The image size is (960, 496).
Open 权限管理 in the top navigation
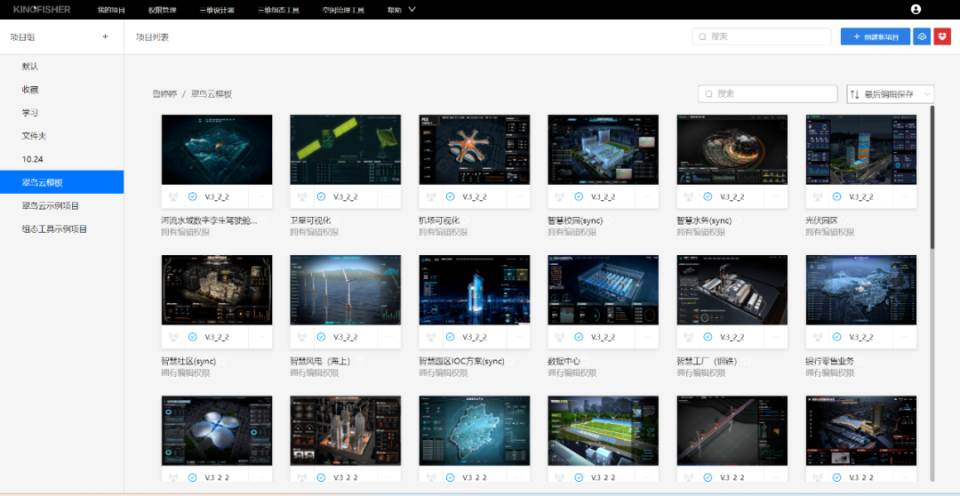[162, 10]
